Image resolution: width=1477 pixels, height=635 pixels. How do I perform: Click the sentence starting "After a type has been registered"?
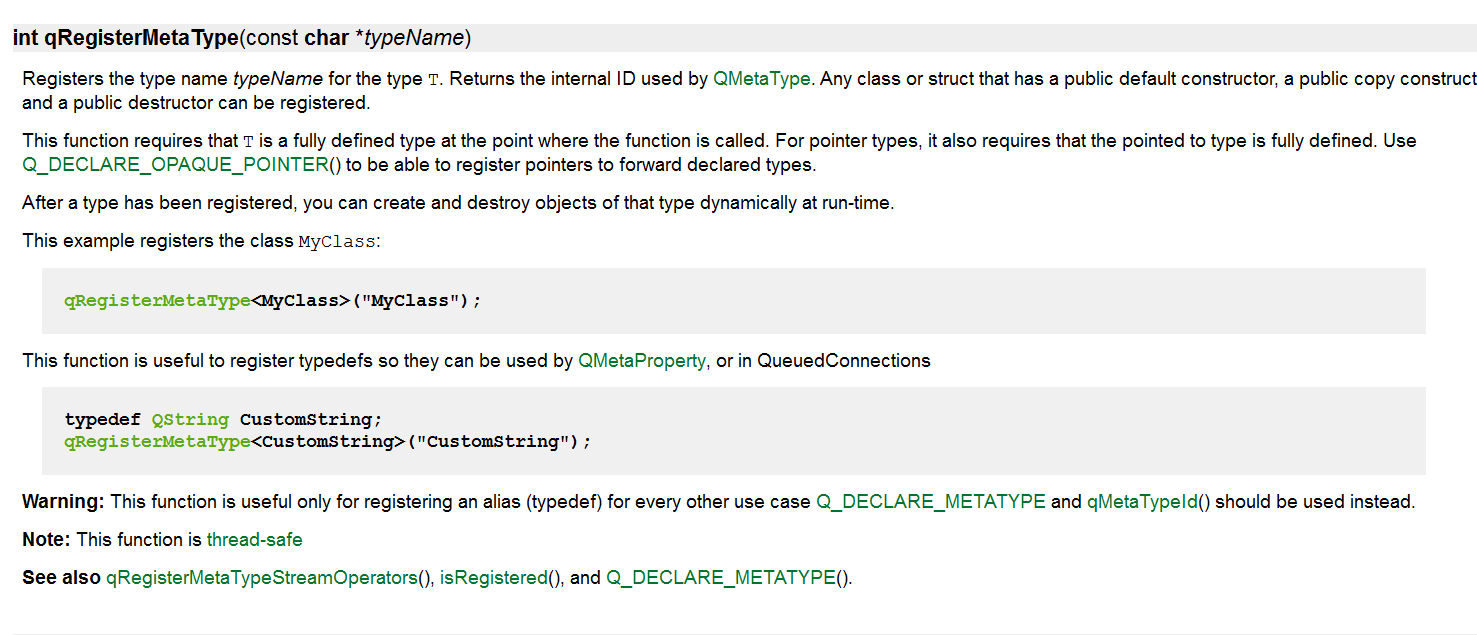pyautogui.click(x=458, y=203)
